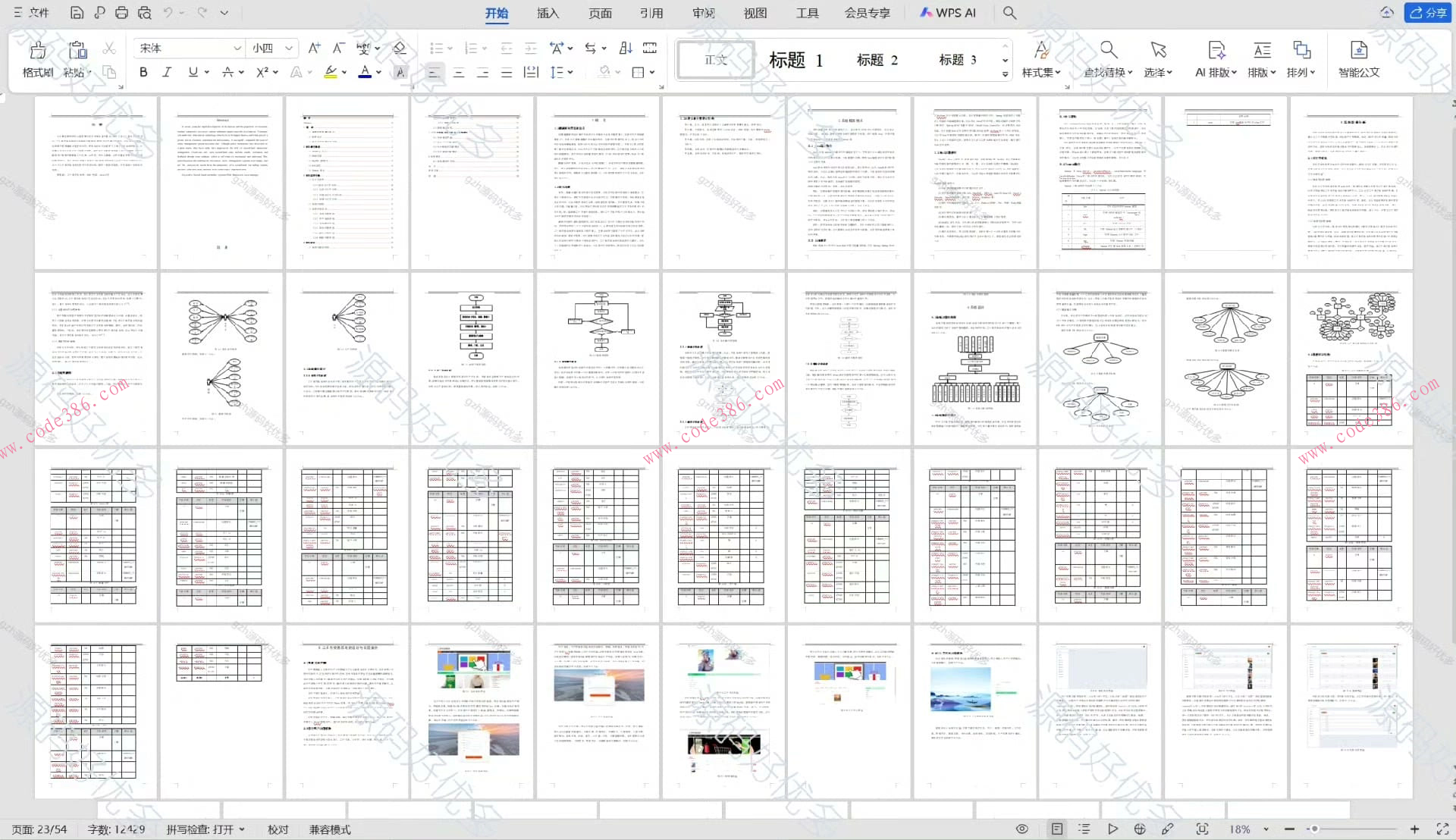Click the search icon next to WPS AI
Viewport: 1456px width, 840px height.
tap(1009, 13)
